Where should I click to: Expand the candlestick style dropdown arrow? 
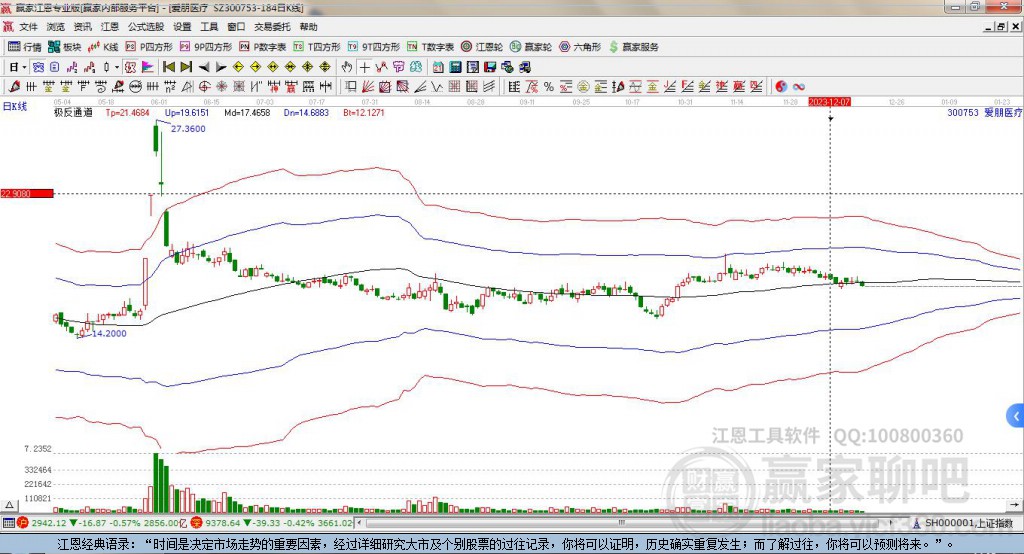[x=117, y=67]
